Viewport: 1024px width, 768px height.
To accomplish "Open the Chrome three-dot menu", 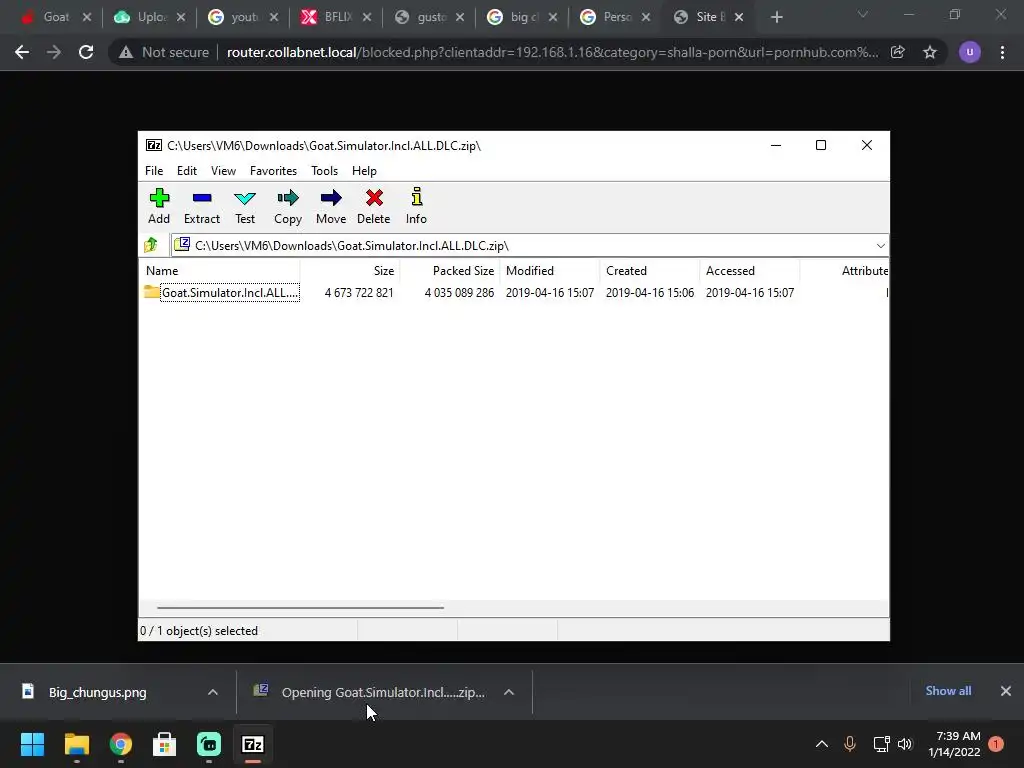I will pyautogui.click(x=1002, y=52).
